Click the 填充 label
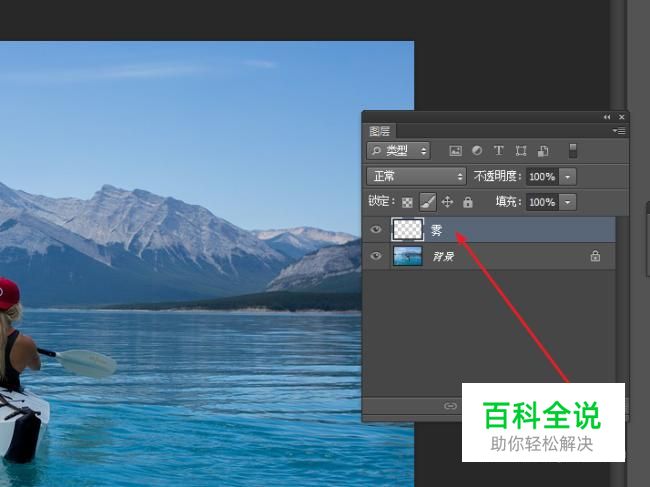 [x=508, y=202]
